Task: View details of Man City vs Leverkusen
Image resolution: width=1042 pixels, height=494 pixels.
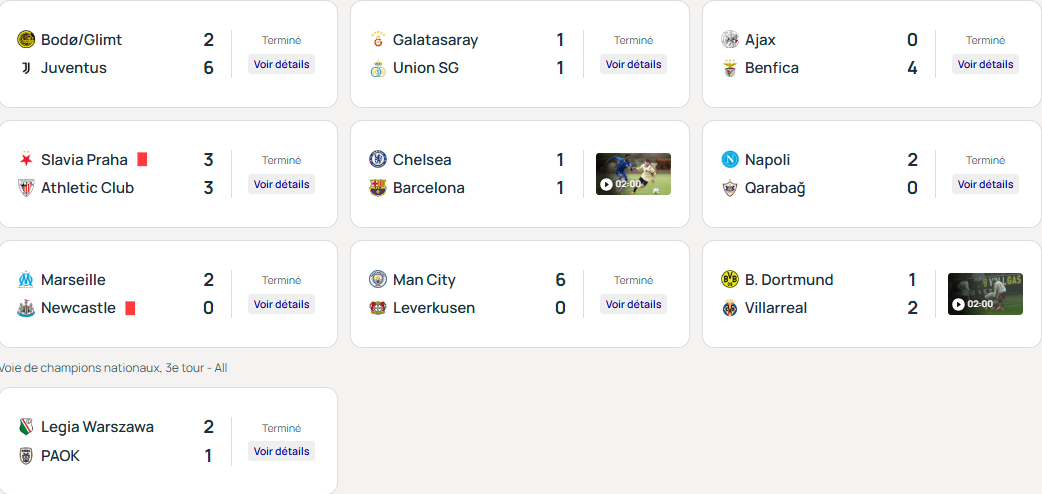Action: point(633,304)
